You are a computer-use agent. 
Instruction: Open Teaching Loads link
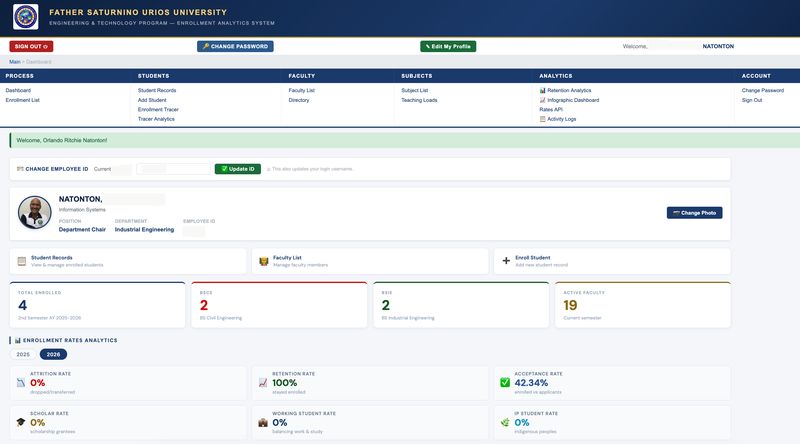(419, 100)
